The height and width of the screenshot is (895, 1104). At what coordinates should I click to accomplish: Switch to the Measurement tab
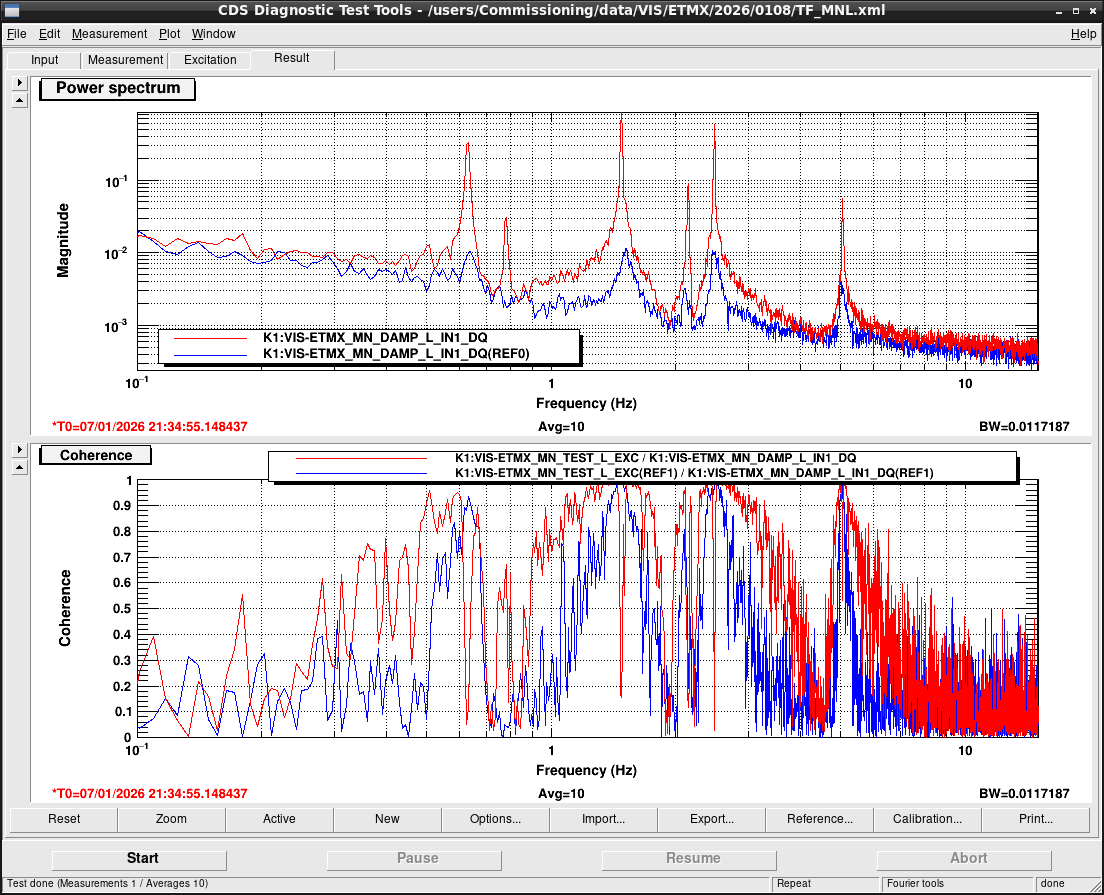[x=125, y=61]
